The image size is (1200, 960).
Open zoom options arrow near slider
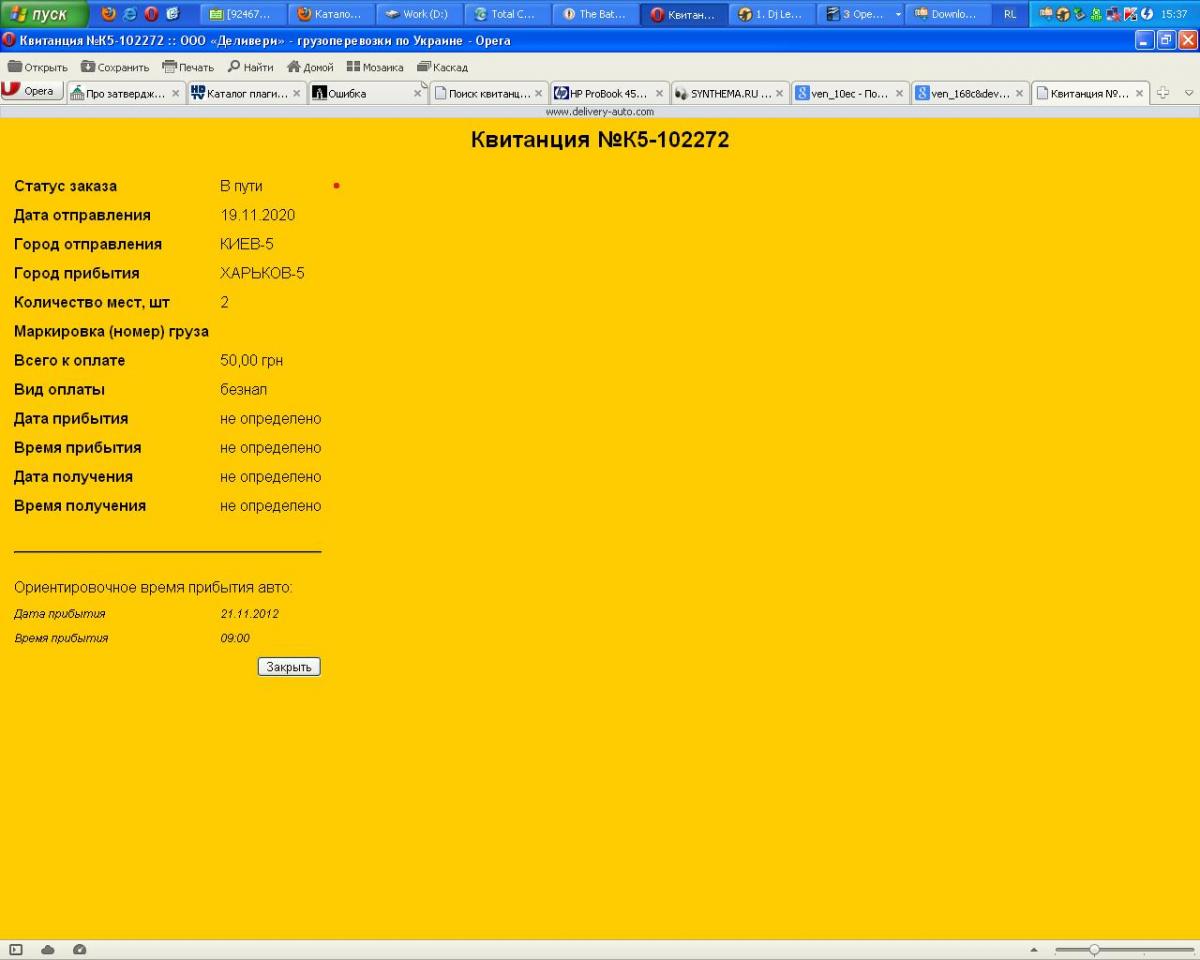pos(1033,950)
